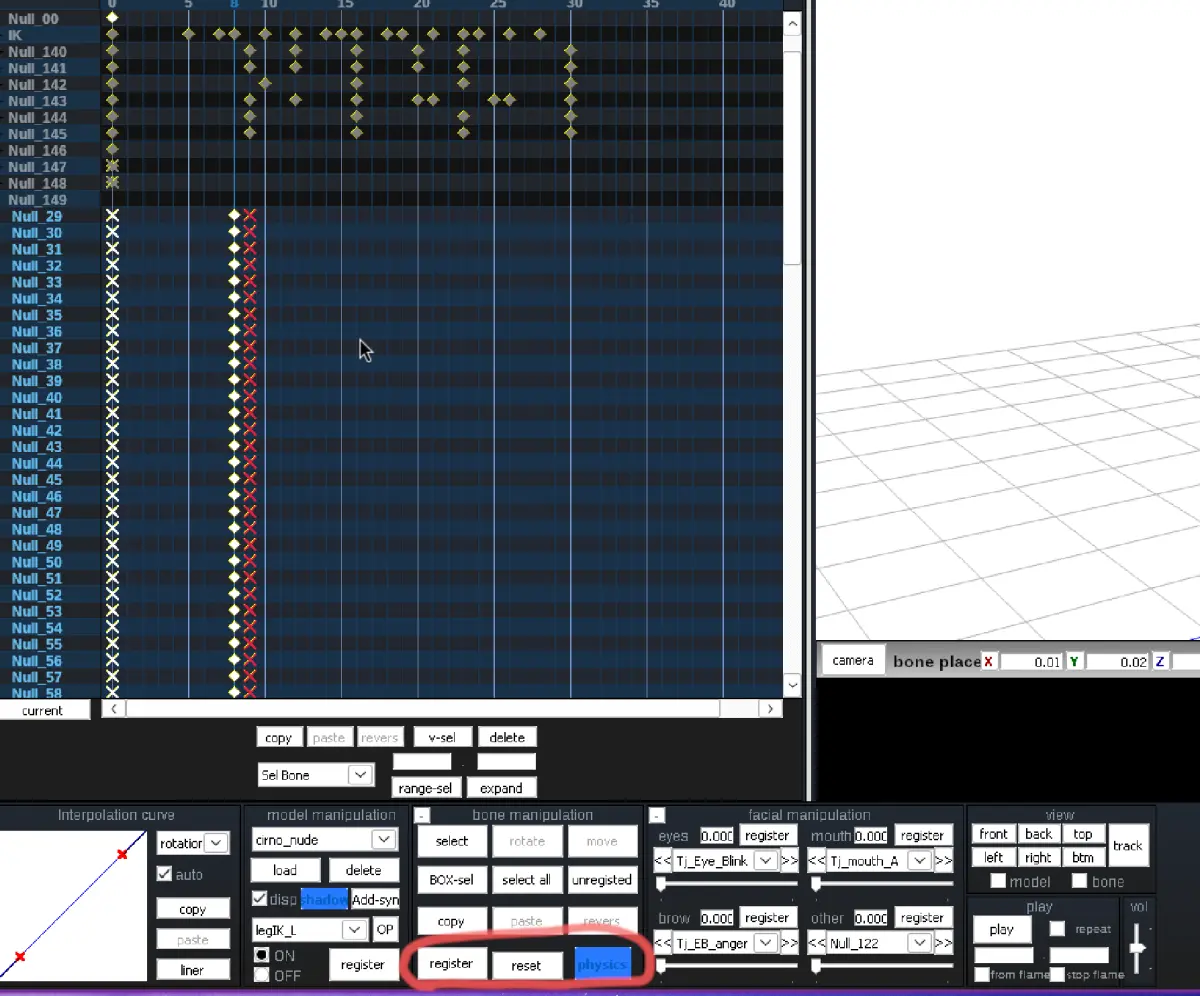
Task: Enable the repeat playback checkbox
Action: click(x=1057, y=929)
